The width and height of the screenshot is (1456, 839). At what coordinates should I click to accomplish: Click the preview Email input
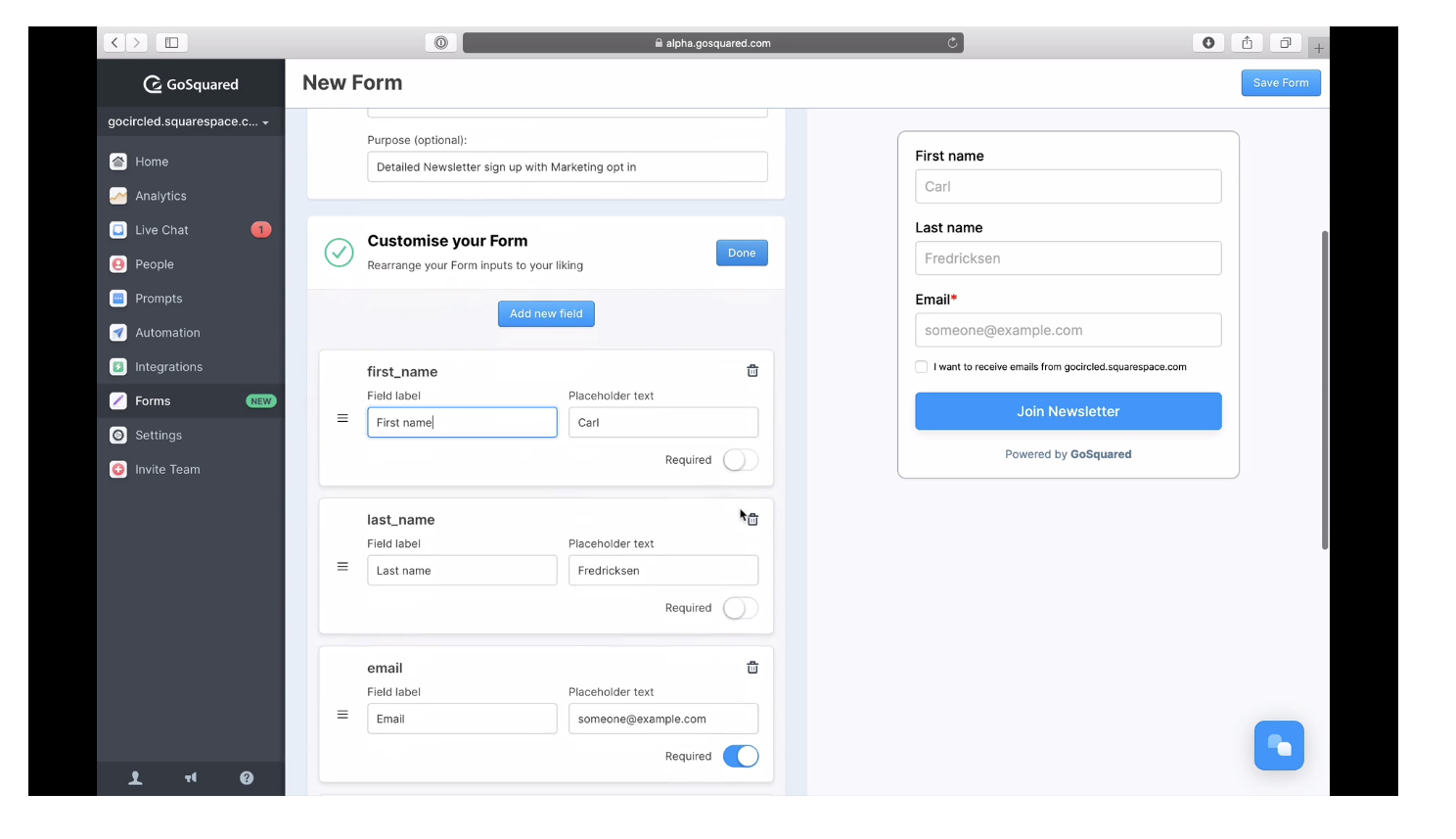point(1069,330)
